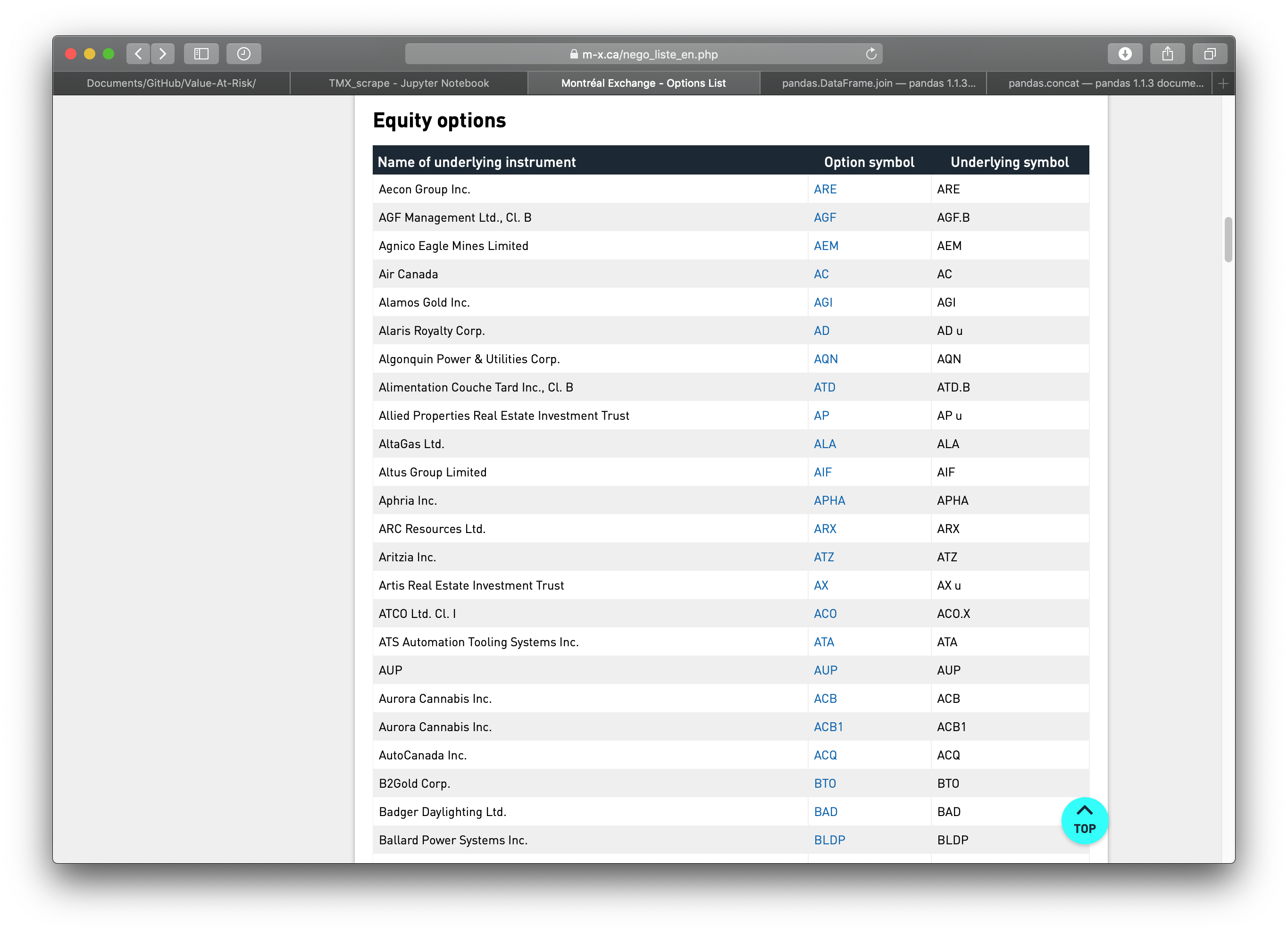Open the Safari sidebar
Viewport: 1288px width, 933px height.
coord(201,53)
